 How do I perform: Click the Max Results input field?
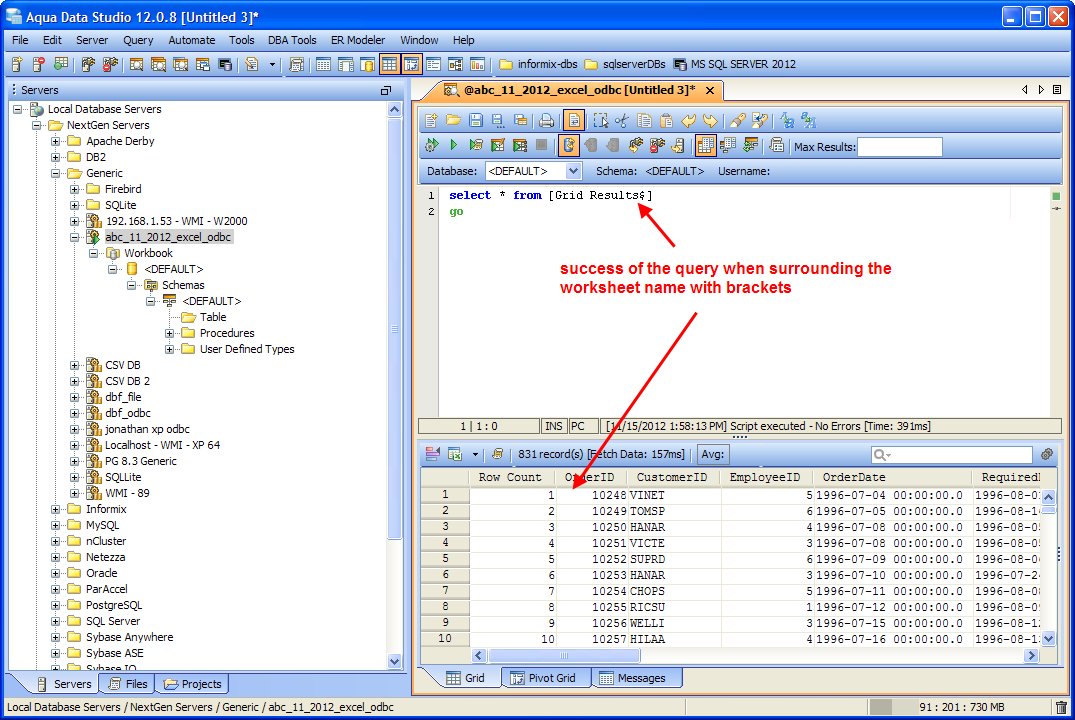tap(900, 147)
